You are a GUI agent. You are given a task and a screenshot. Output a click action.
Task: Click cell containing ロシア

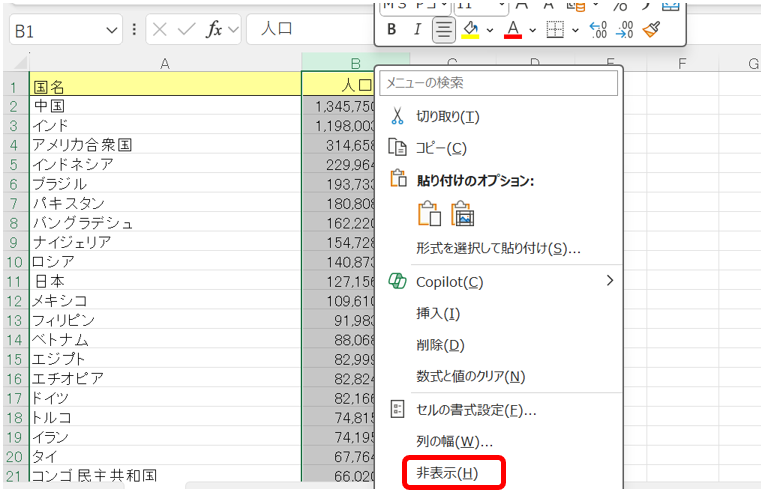point(165,261)
